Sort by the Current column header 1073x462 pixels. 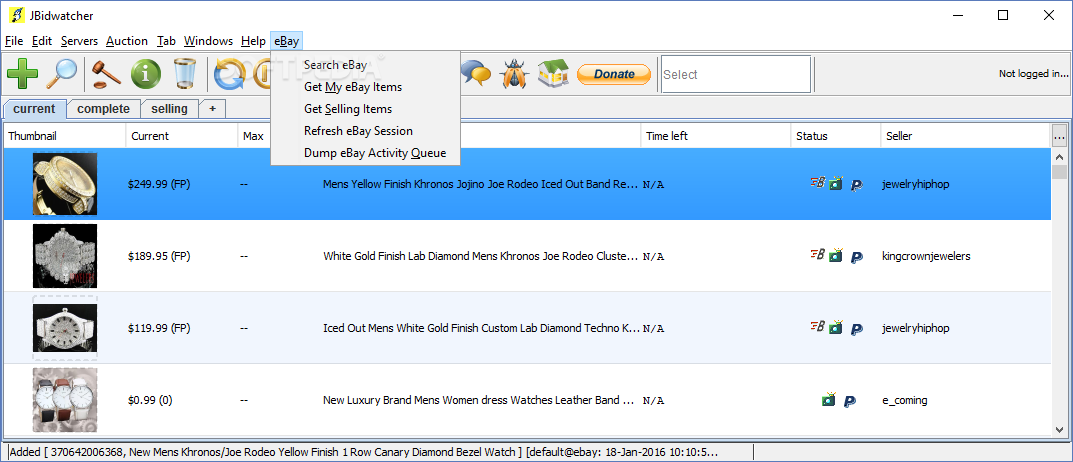pos(182,136)
